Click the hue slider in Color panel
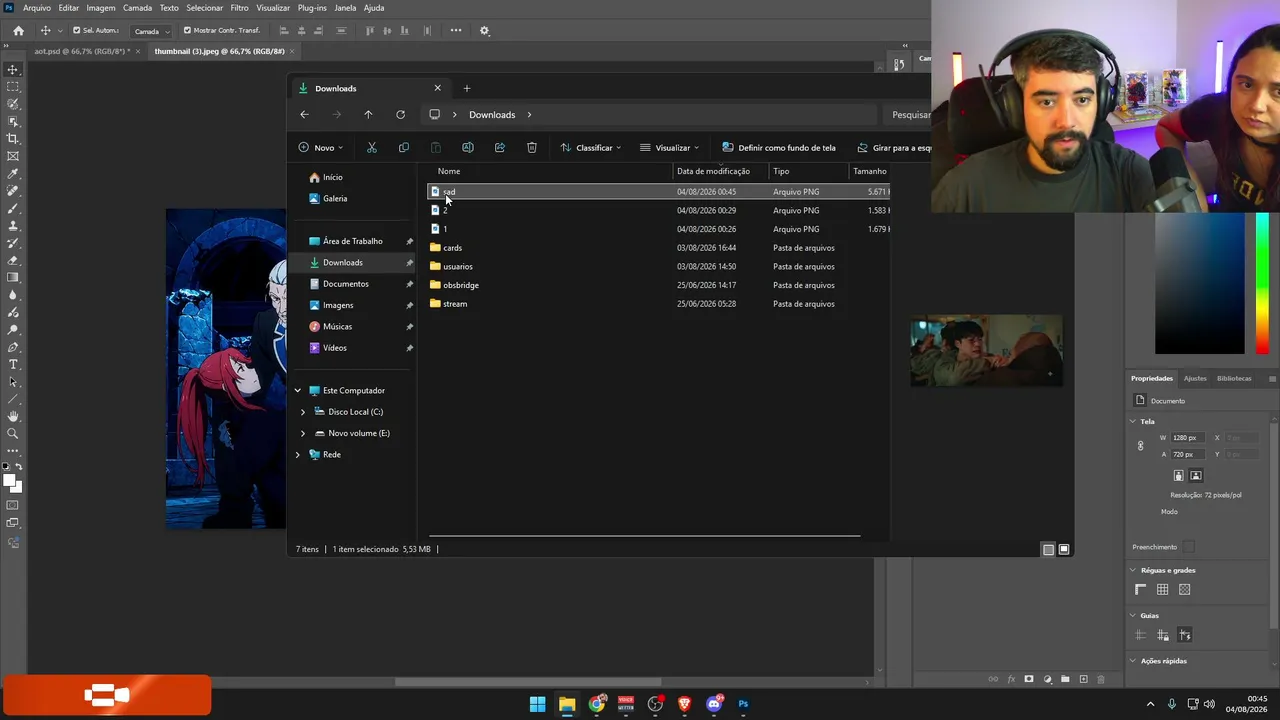 [x=1262, y=284]
